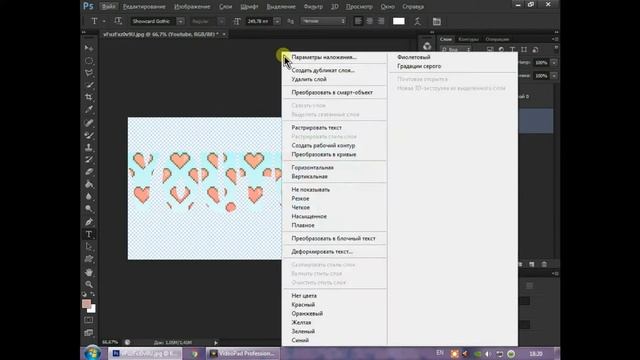Toggle the type layer filter icon
The width and height of the screenshot is (640, 360).
pos(513,50)
